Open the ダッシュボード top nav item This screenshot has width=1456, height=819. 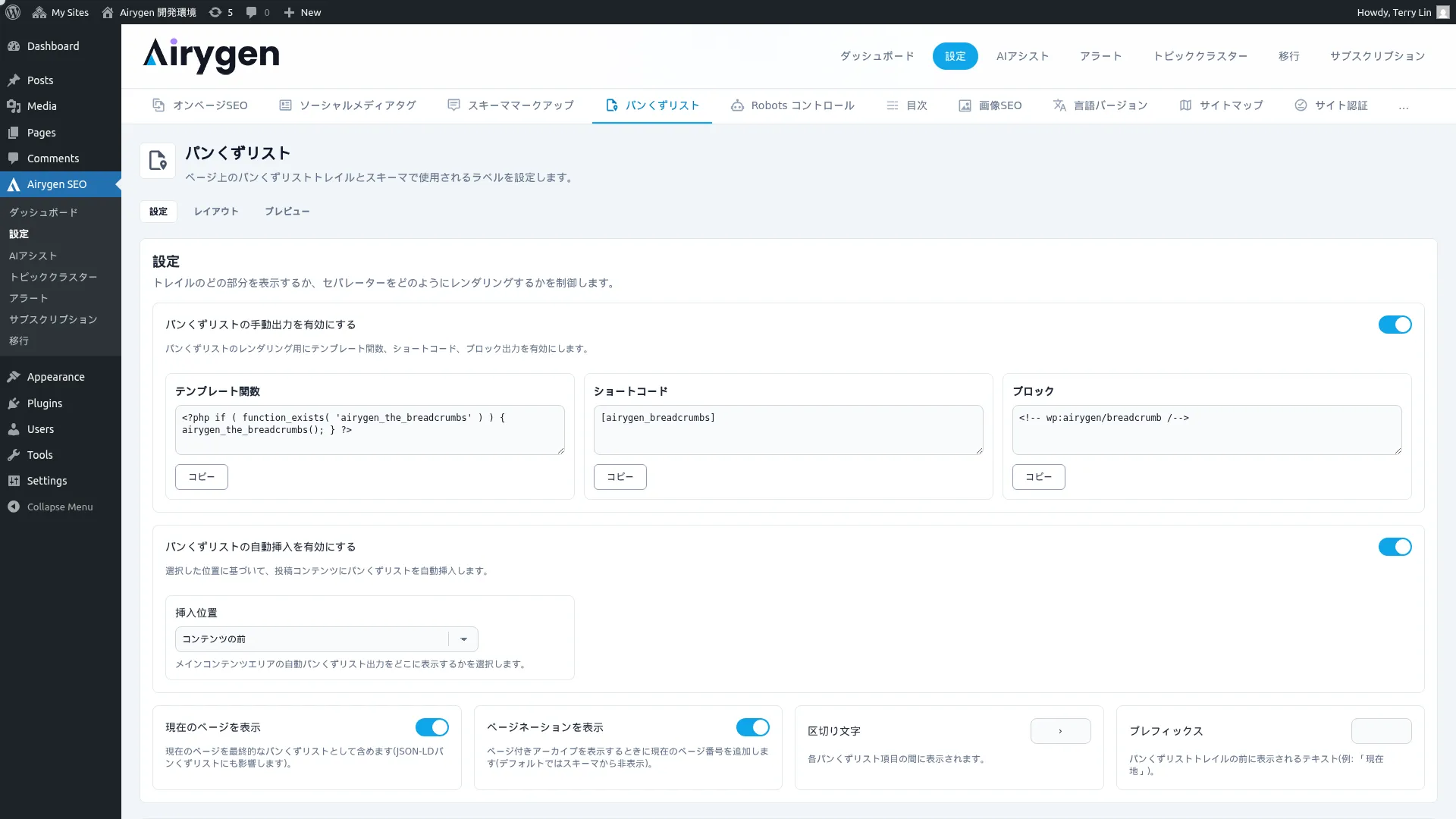coord(877,56)
